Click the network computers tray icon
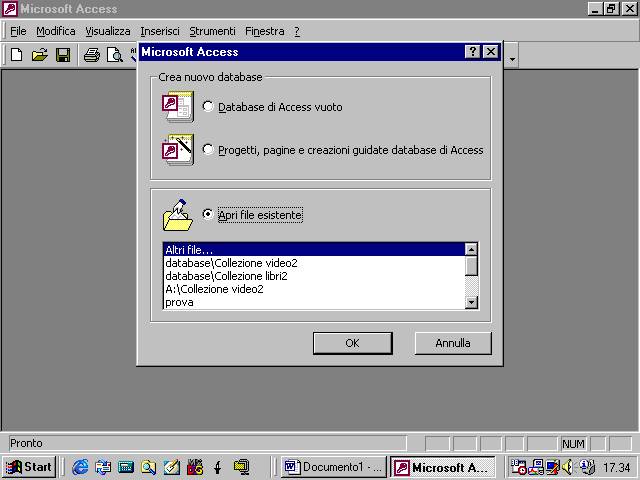Viewport: 640px width, 480px height. tap(536, 467)
